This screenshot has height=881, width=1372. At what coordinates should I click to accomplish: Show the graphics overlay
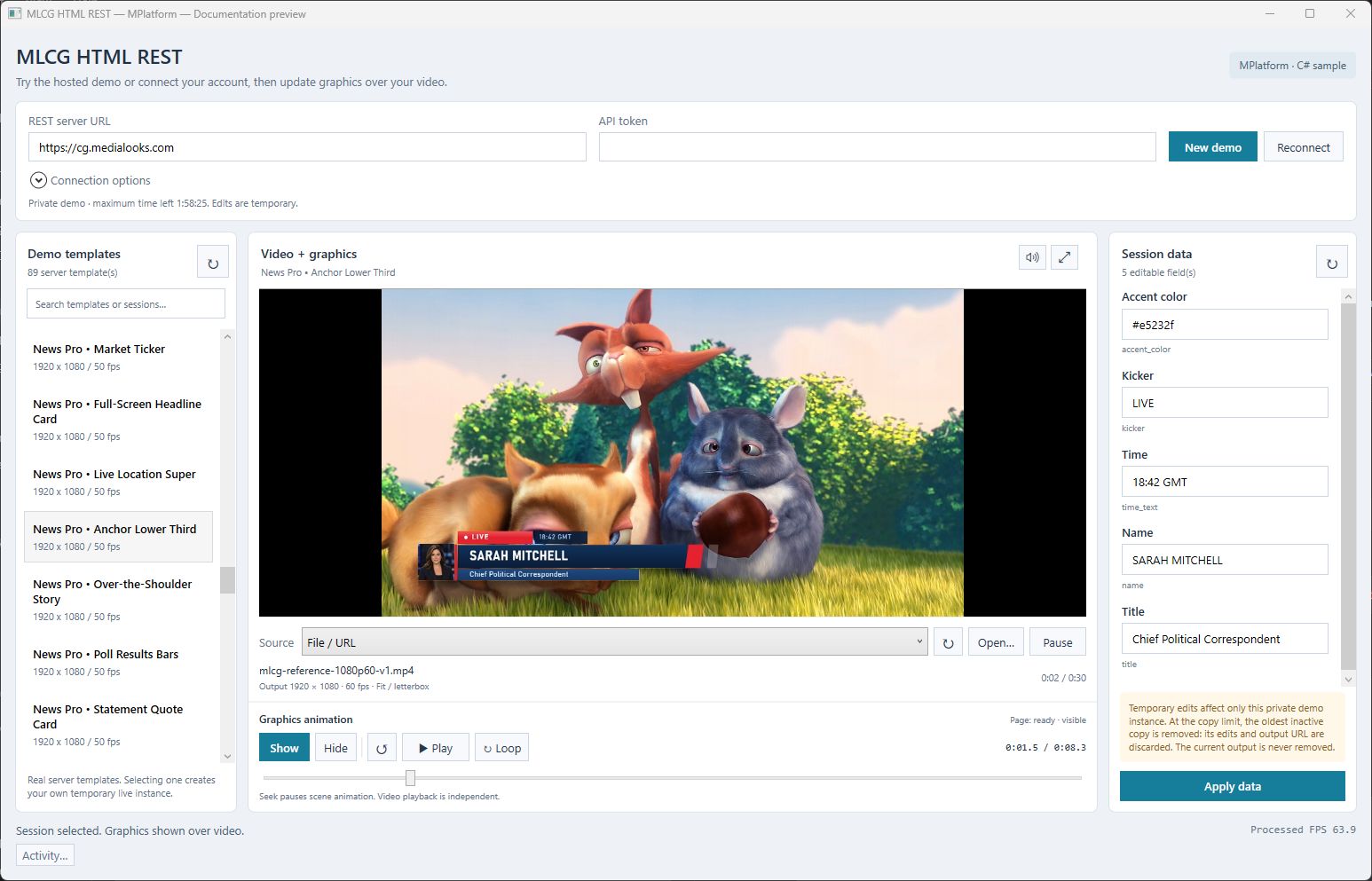point(284,748)
